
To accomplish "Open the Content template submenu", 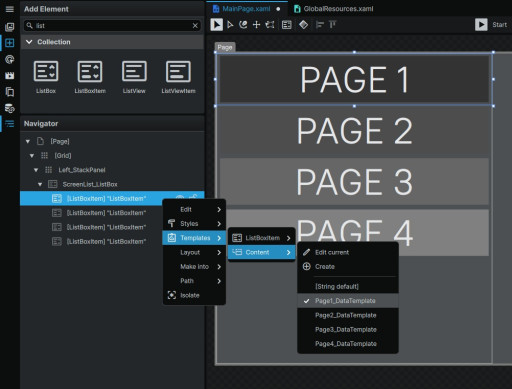I will coord(262,252).
